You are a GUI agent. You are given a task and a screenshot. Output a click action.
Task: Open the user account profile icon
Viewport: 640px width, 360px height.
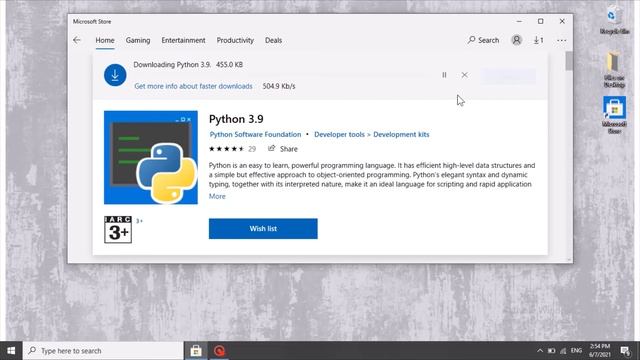point(516,40)
